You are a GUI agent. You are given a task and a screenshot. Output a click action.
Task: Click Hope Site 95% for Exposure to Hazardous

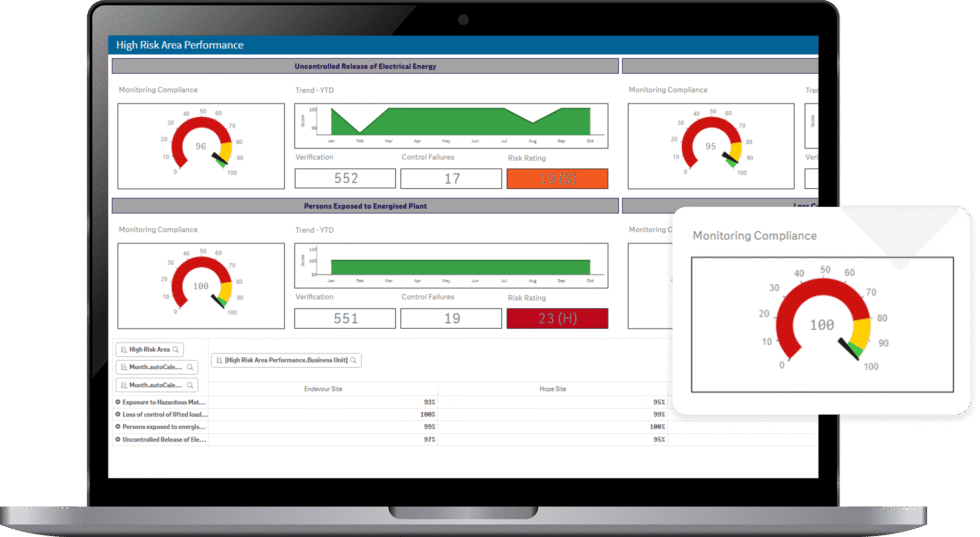point(659,402)
